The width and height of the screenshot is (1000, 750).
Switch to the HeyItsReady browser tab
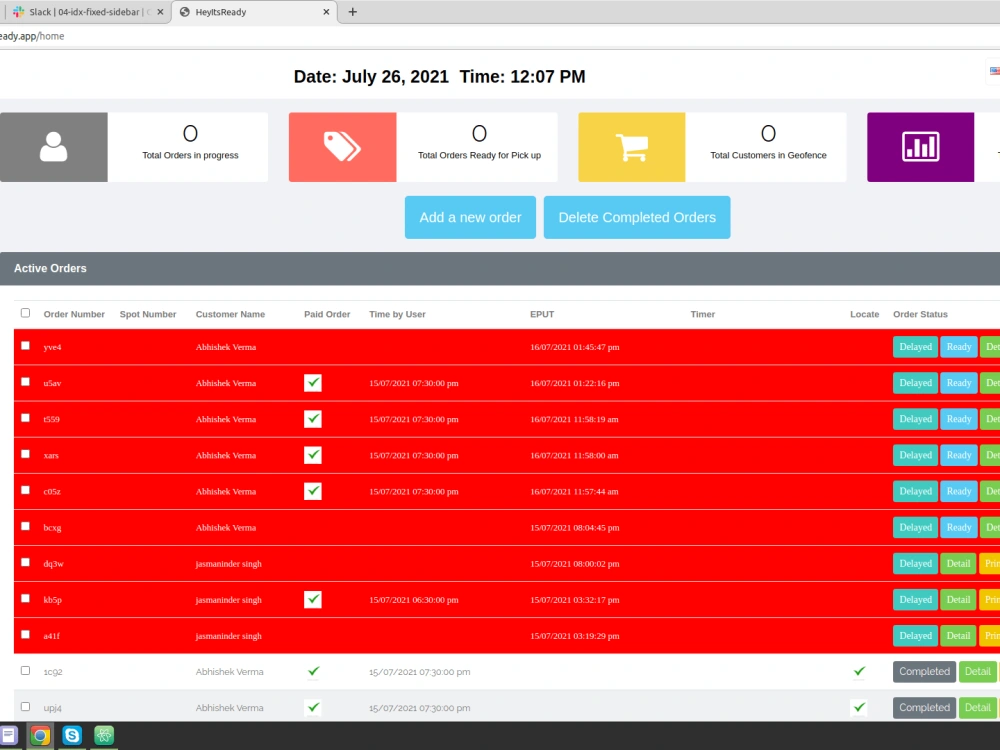click(254, 12)
